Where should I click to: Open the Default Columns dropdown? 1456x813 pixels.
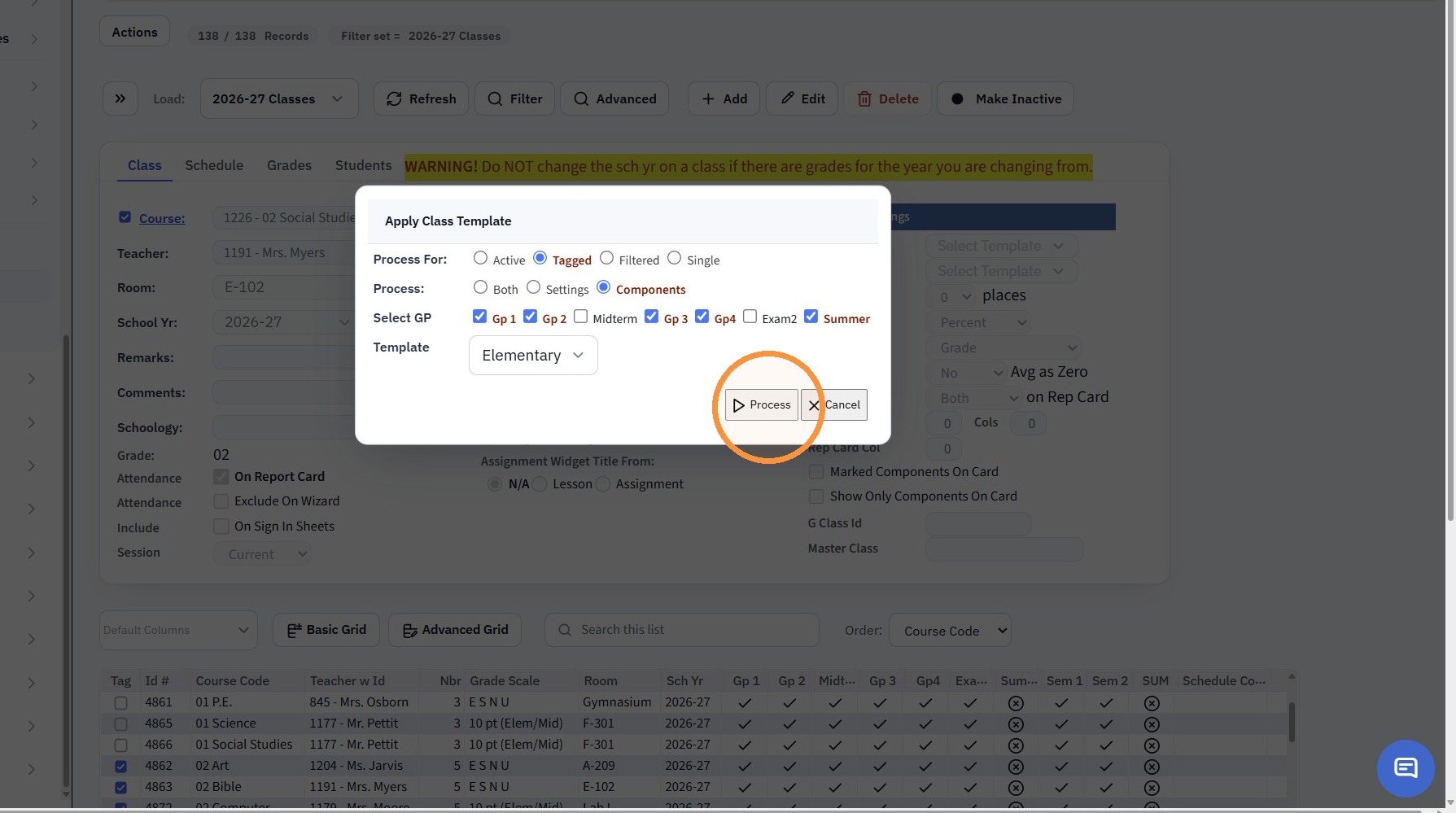(178, 630)
